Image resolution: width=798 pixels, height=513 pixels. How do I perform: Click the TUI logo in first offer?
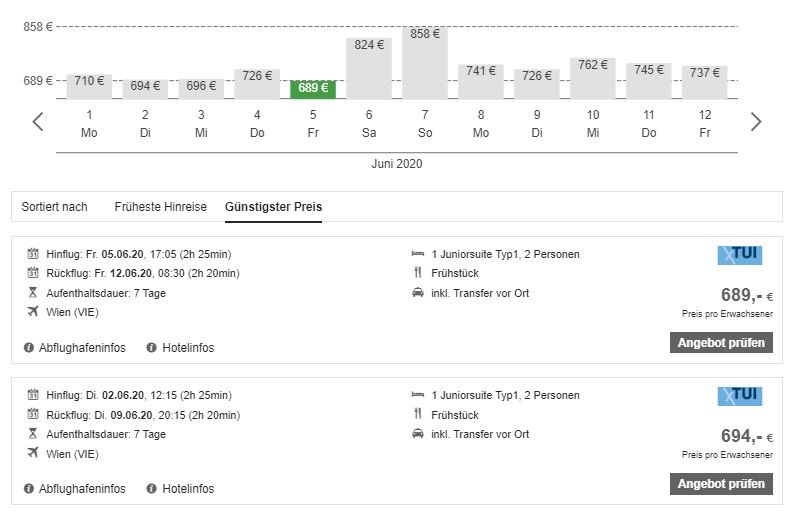pos(739,255)
